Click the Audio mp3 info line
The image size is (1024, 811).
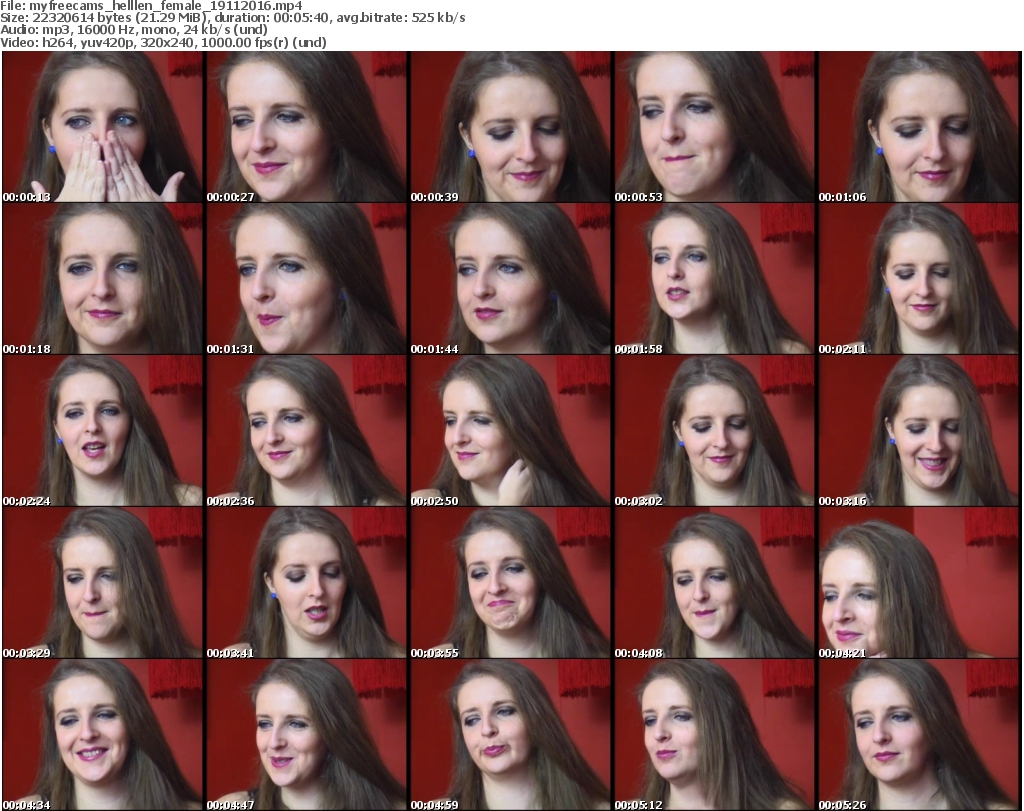click(x=134, y=30)
